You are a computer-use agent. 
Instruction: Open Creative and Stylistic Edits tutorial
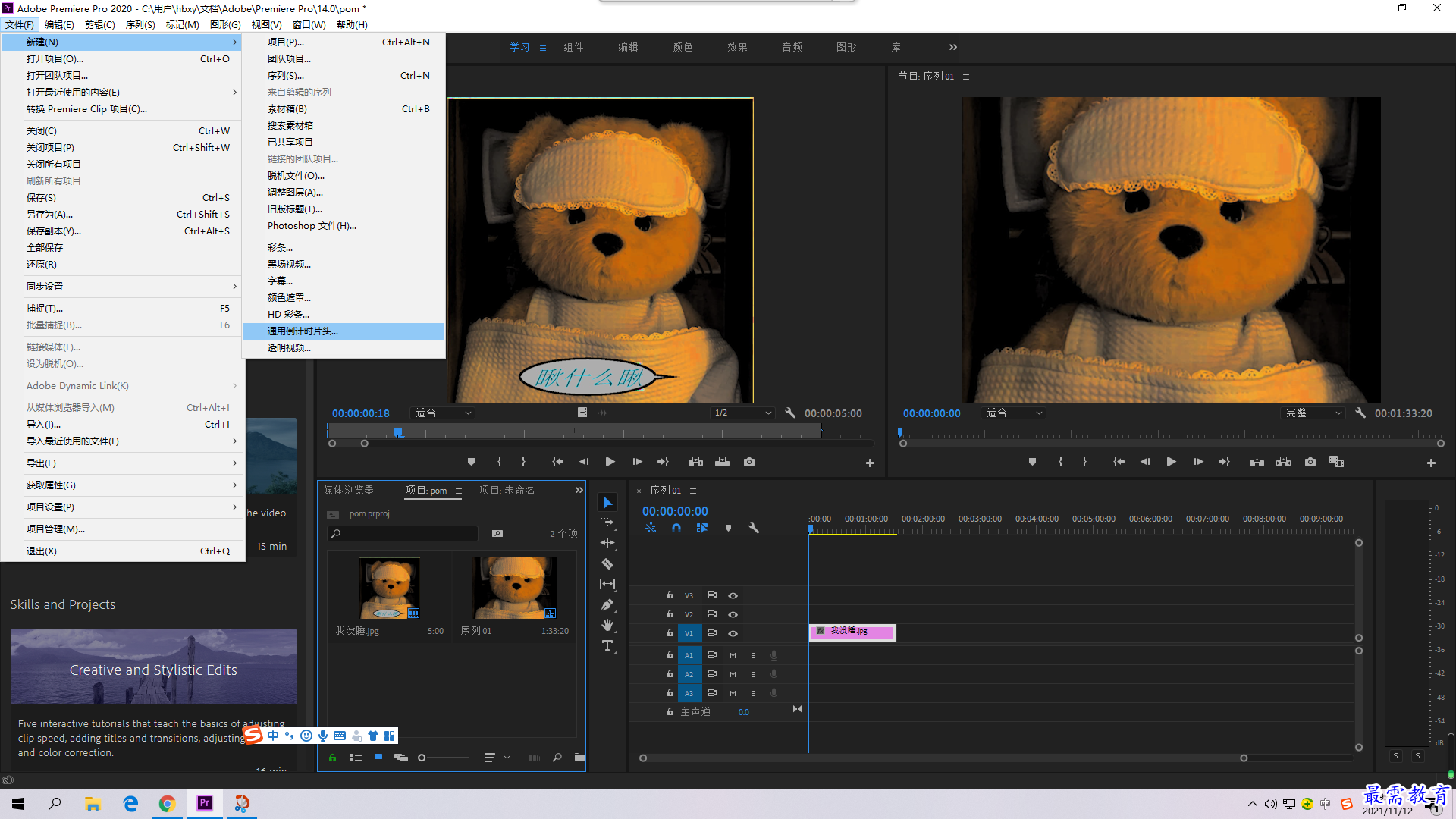tap(153, 667)
